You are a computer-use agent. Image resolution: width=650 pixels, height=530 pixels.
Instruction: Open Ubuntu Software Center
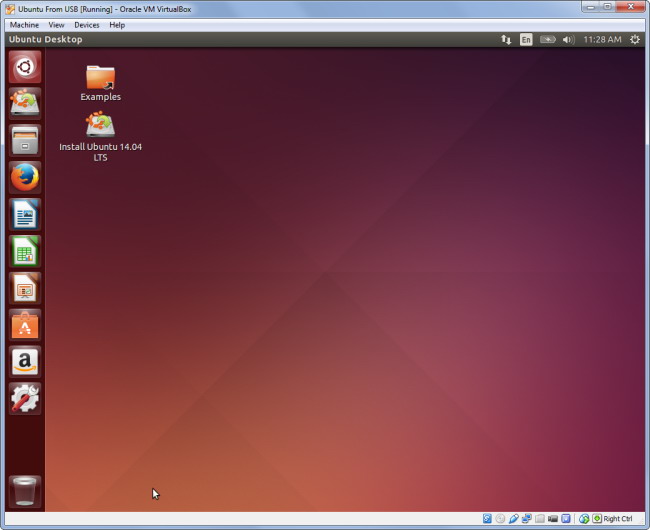25,325
